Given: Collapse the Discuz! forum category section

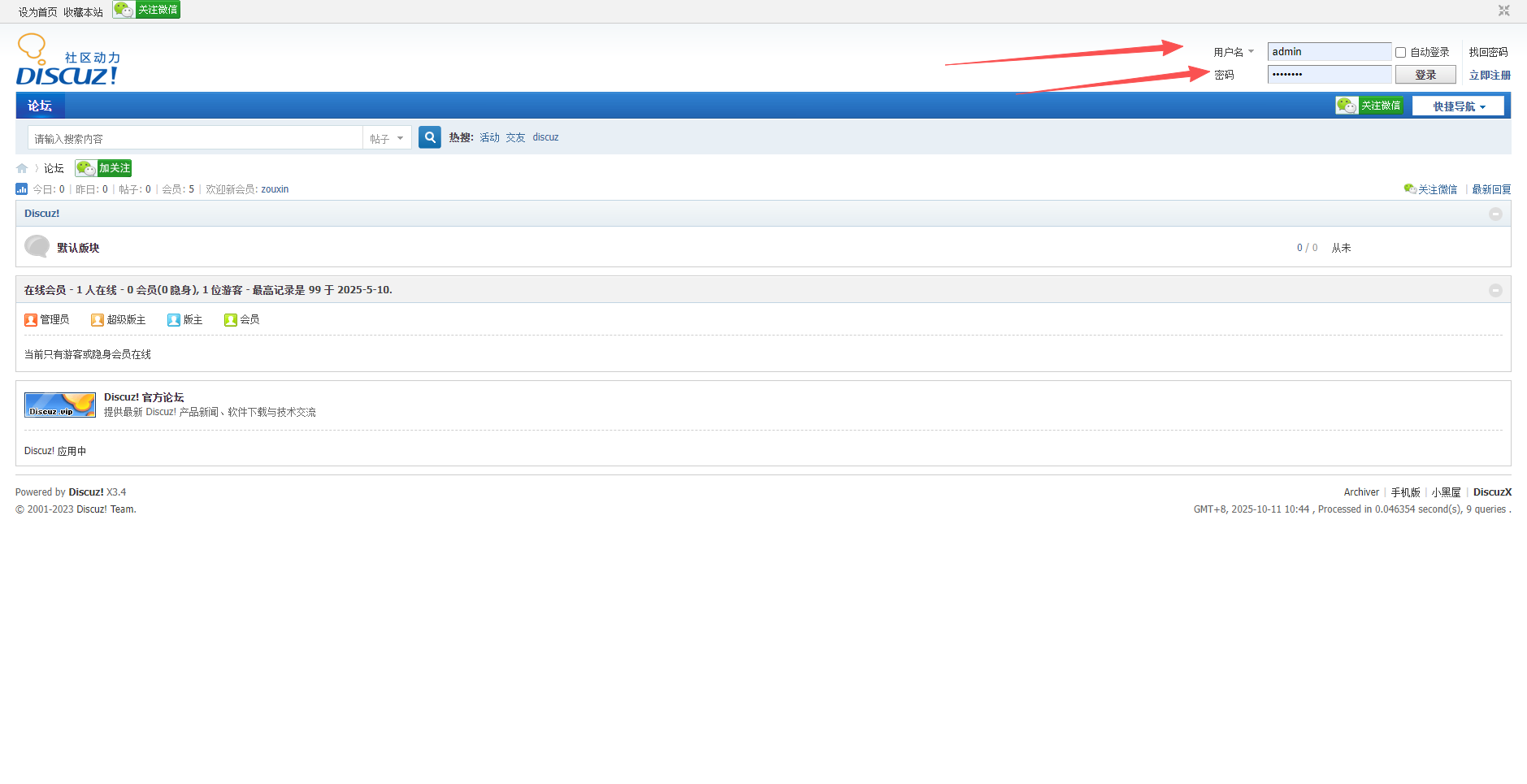Looking at the screenshot, I should point(1494,214).
